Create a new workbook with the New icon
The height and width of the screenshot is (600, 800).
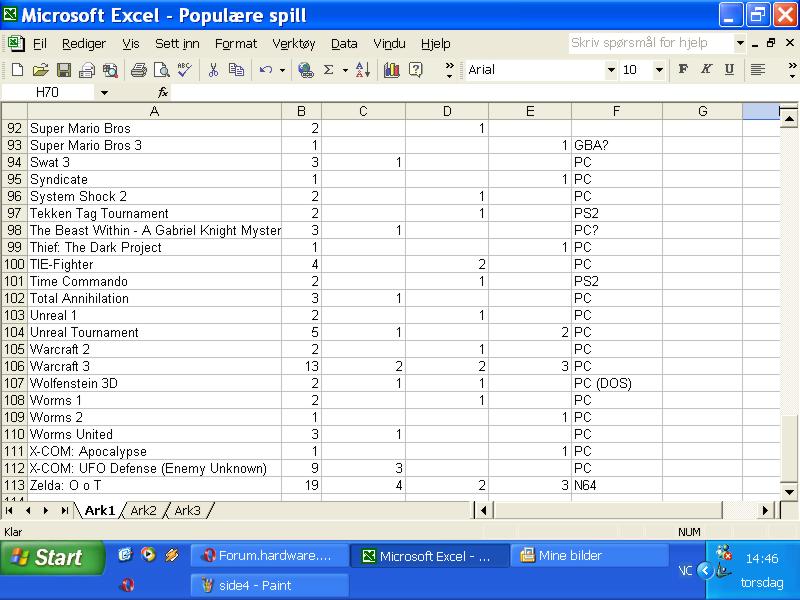pyautogui.click(x=17, y=69)
